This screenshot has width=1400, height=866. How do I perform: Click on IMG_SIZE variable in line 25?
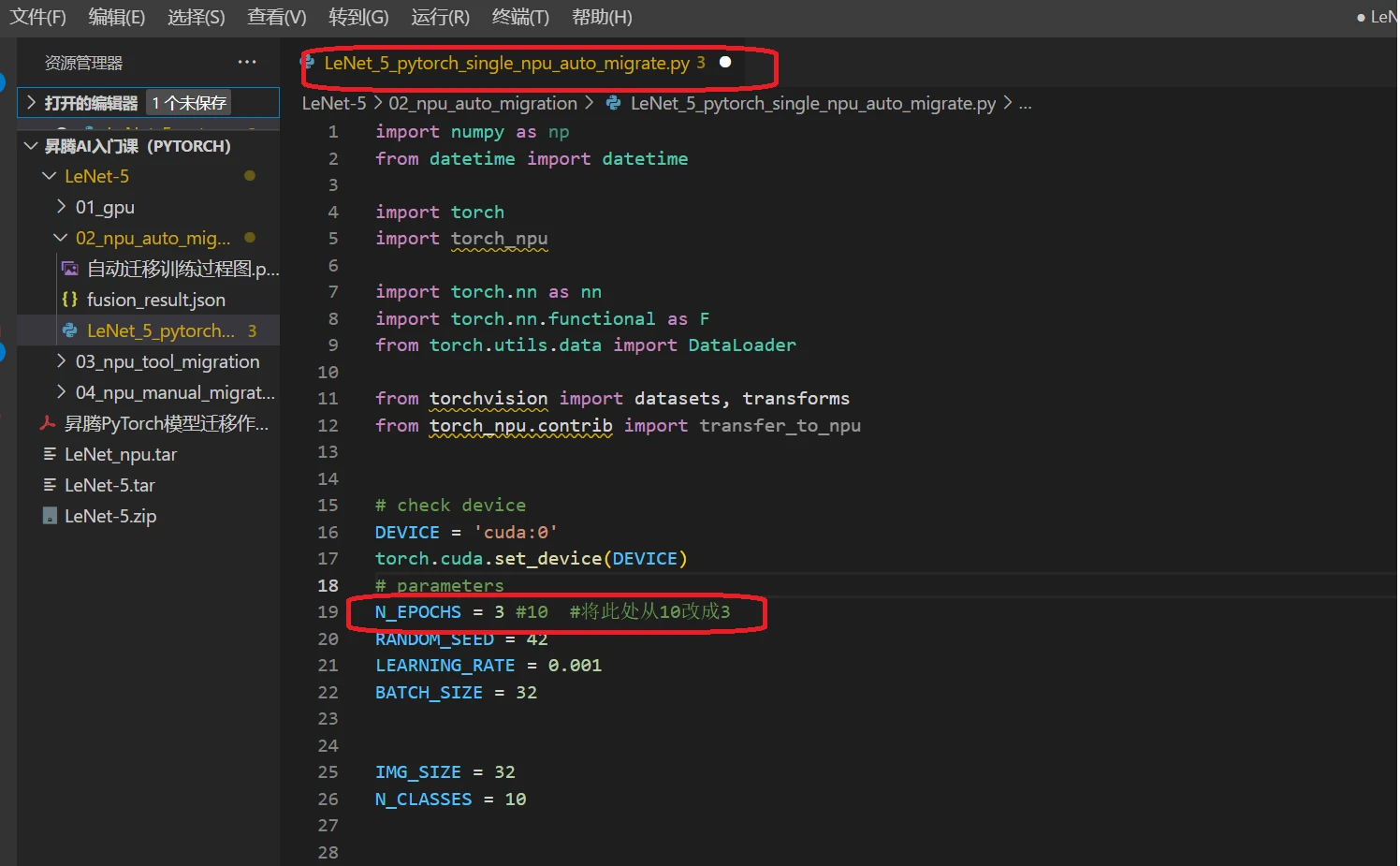[418, 771]
